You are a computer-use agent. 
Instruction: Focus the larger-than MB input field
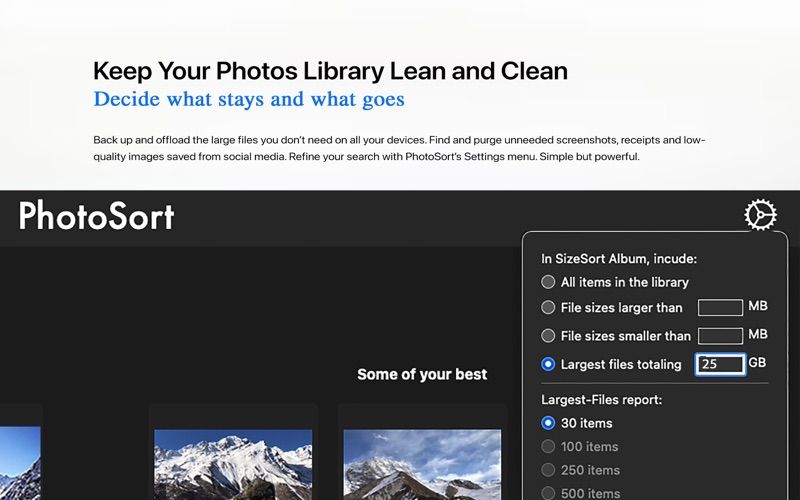point(720,308)
